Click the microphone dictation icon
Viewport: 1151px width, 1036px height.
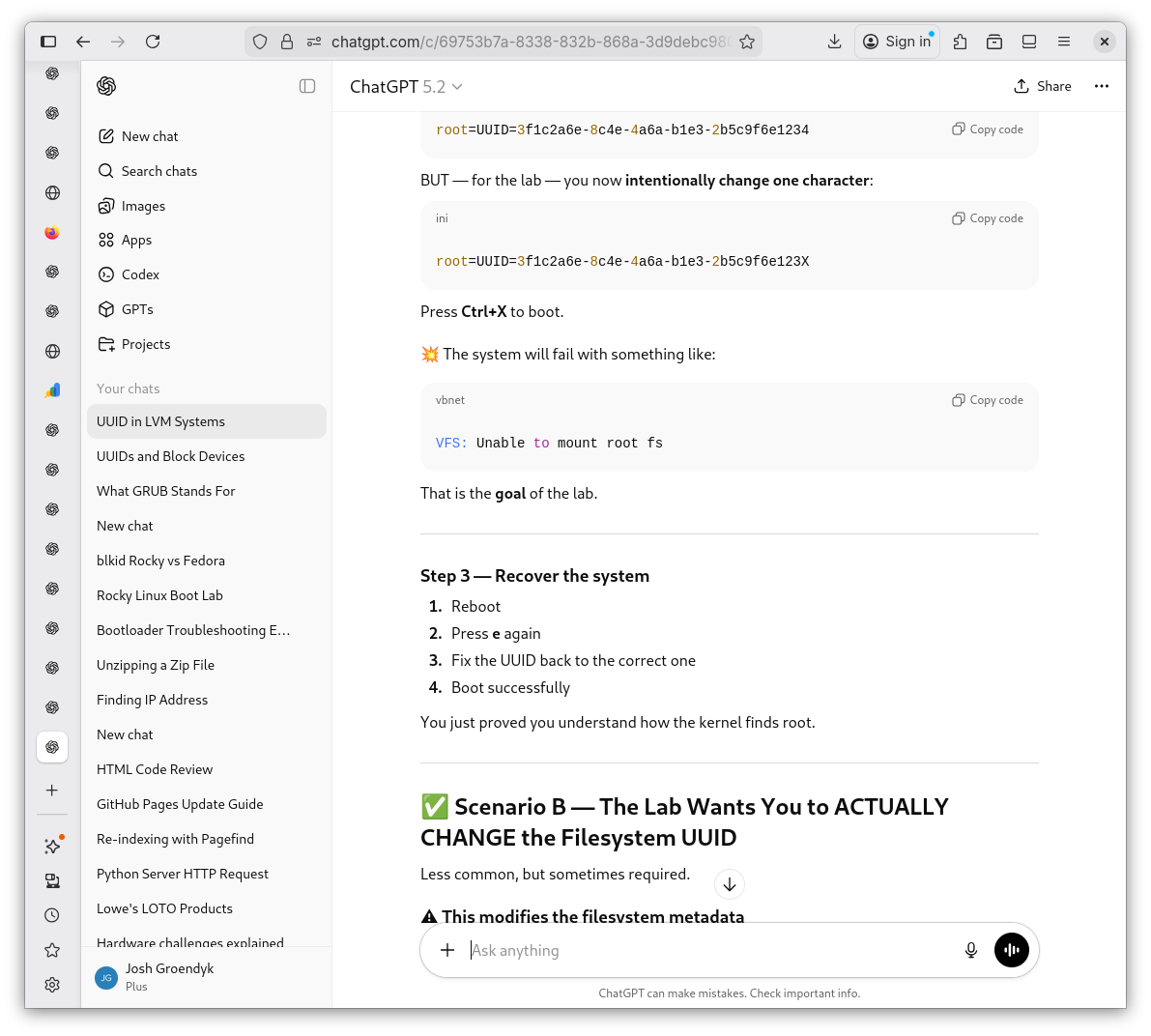pos(971,950)
